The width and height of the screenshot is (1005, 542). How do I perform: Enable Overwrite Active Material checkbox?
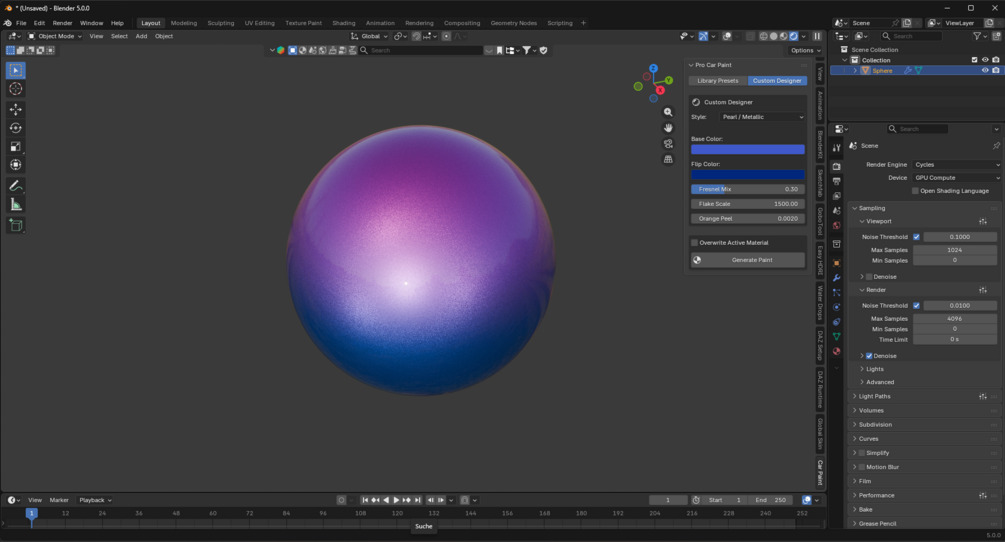[695, 243]
